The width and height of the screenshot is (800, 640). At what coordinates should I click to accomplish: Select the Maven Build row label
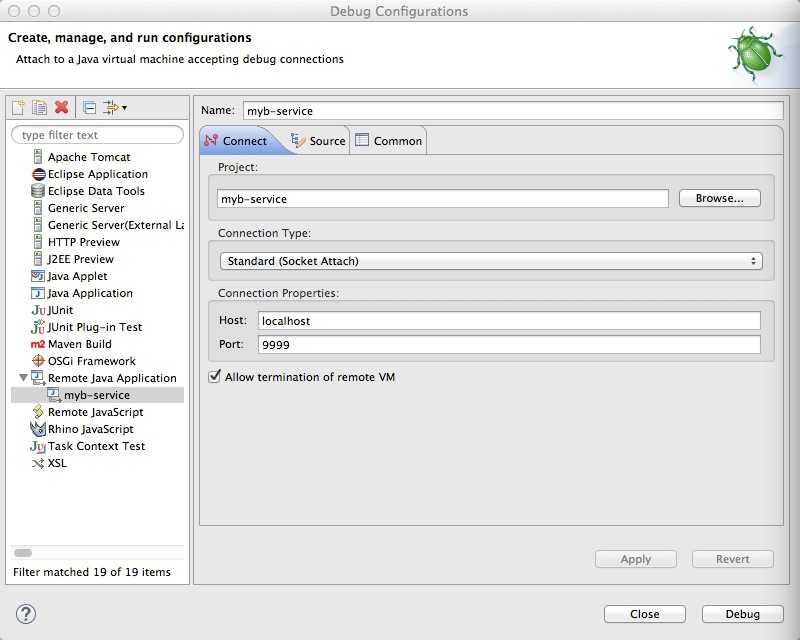(x=80, y=344)
